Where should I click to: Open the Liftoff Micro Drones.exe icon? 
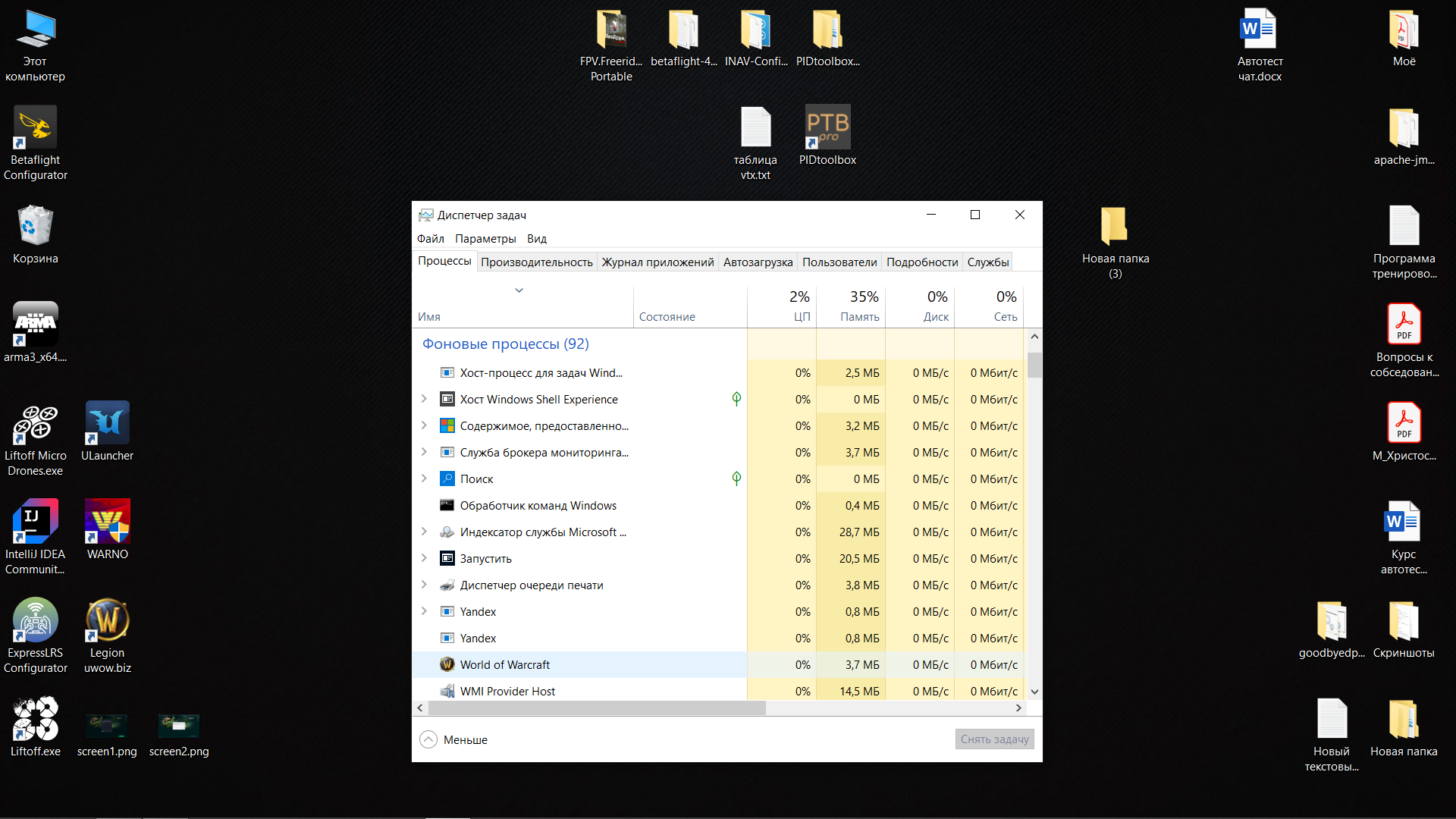(x=35, y=423)
